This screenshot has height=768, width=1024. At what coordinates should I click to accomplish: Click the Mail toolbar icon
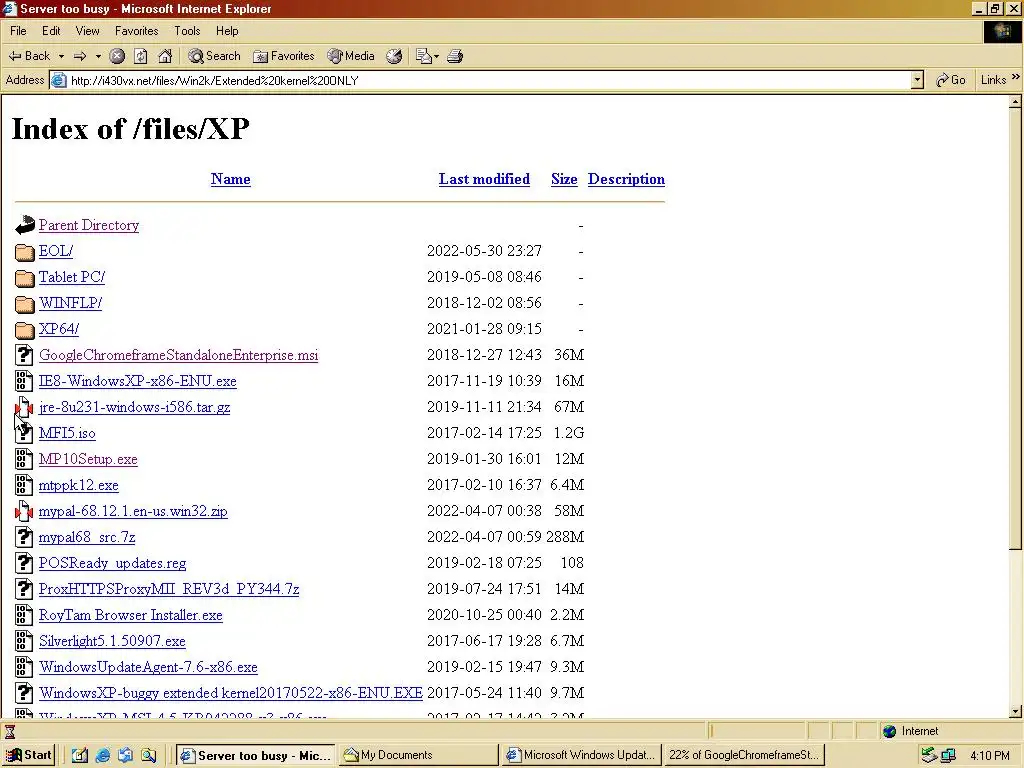coord(424,56)
